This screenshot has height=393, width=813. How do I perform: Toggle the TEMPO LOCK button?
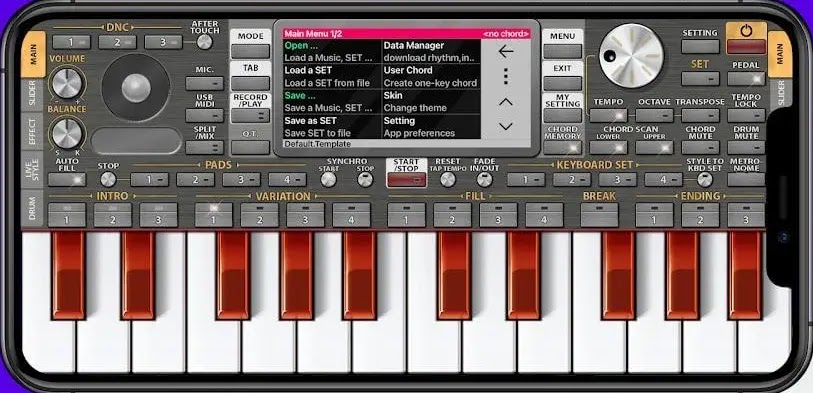click(746, 115)
